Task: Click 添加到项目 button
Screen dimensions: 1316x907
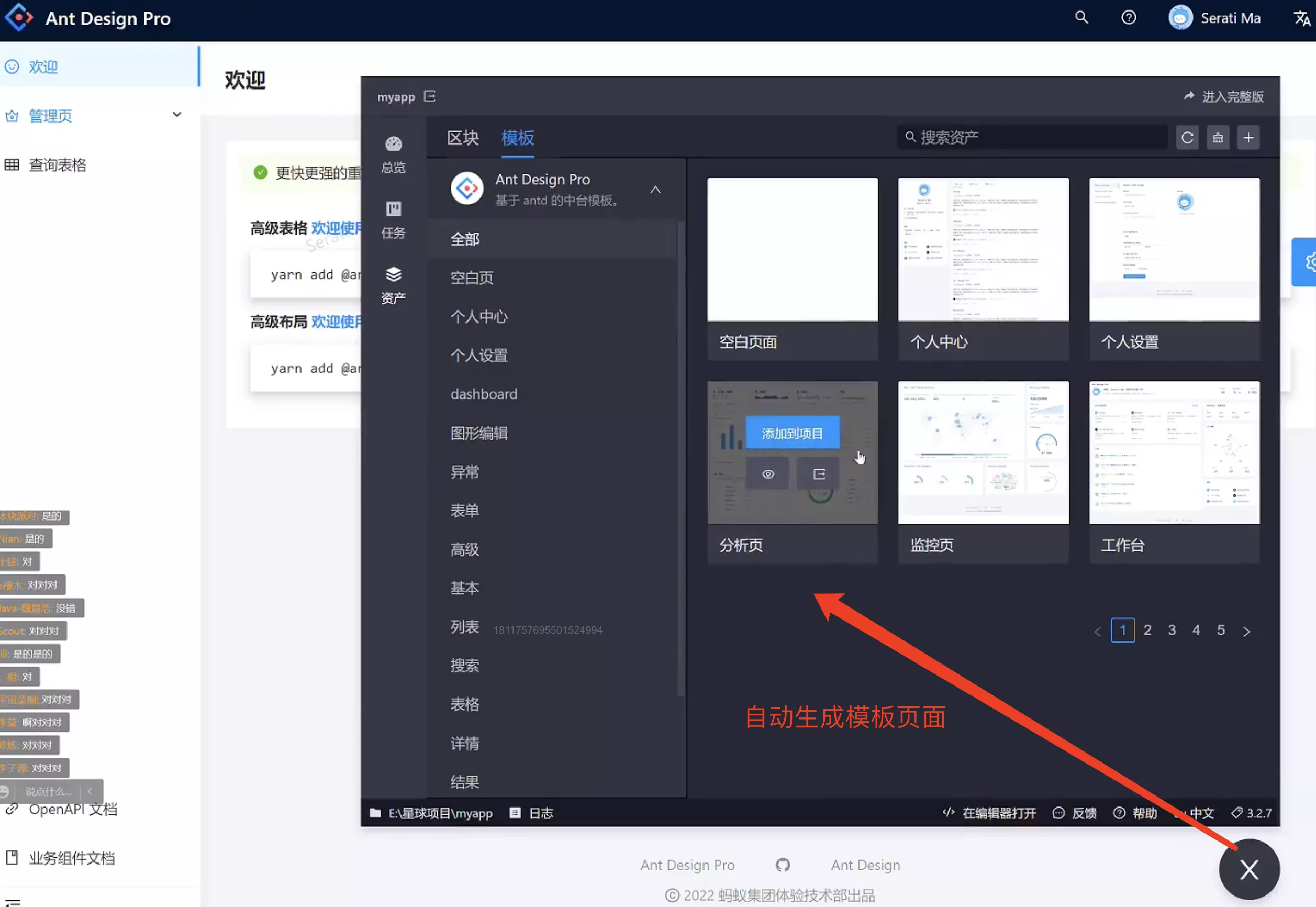Action: [793, 434]
